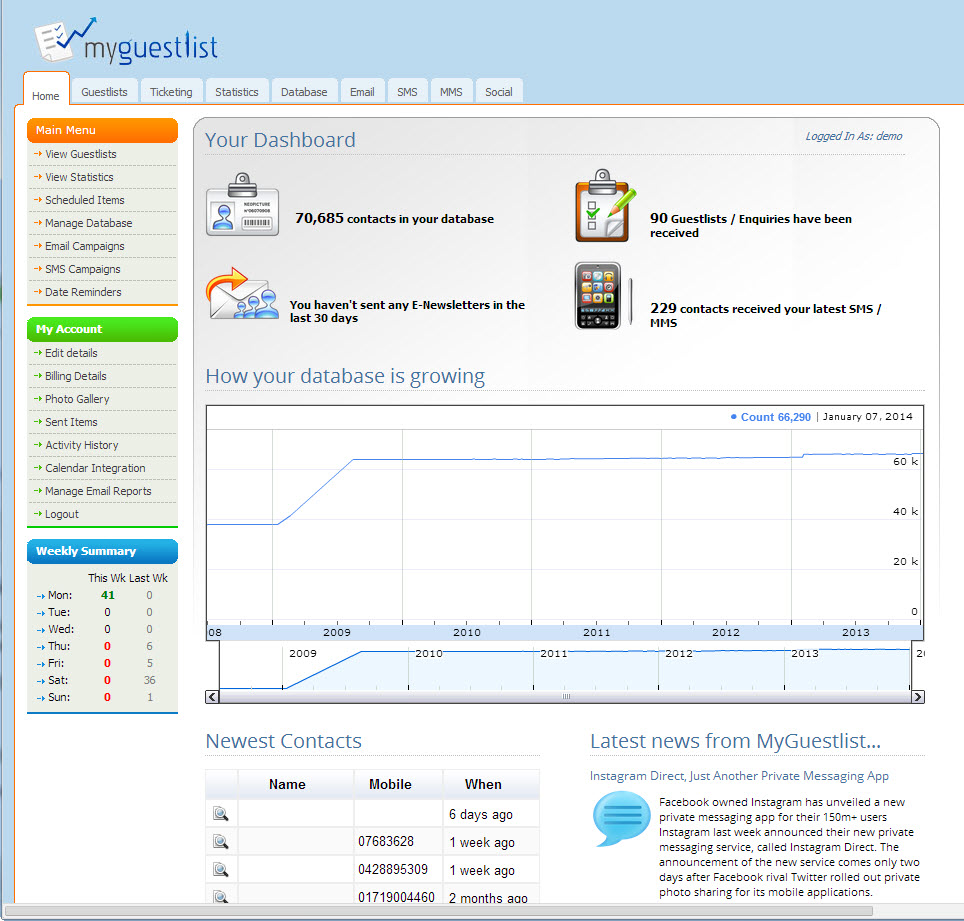
Task: Open the Statistics tab
Action: (x=237, y=92)
